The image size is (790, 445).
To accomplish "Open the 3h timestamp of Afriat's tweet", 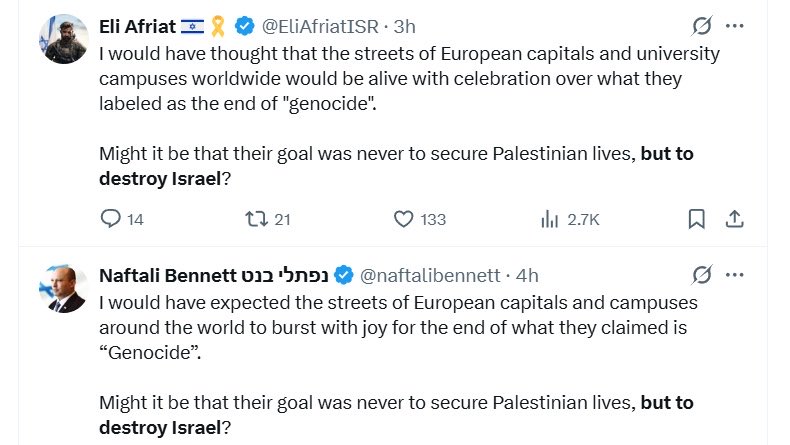I will (405, 26).
